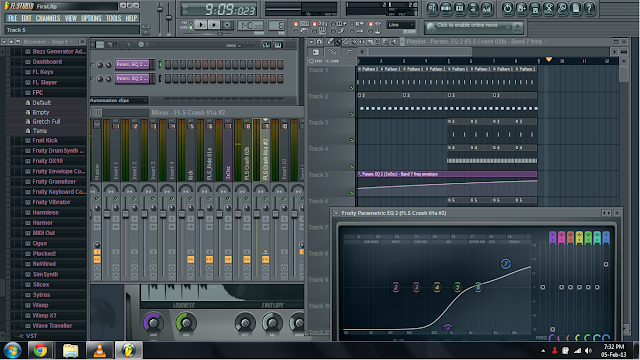The width and height of the screenshot is (640, 360).
Task: Open the HELP menu
Action: click(131, 18)
